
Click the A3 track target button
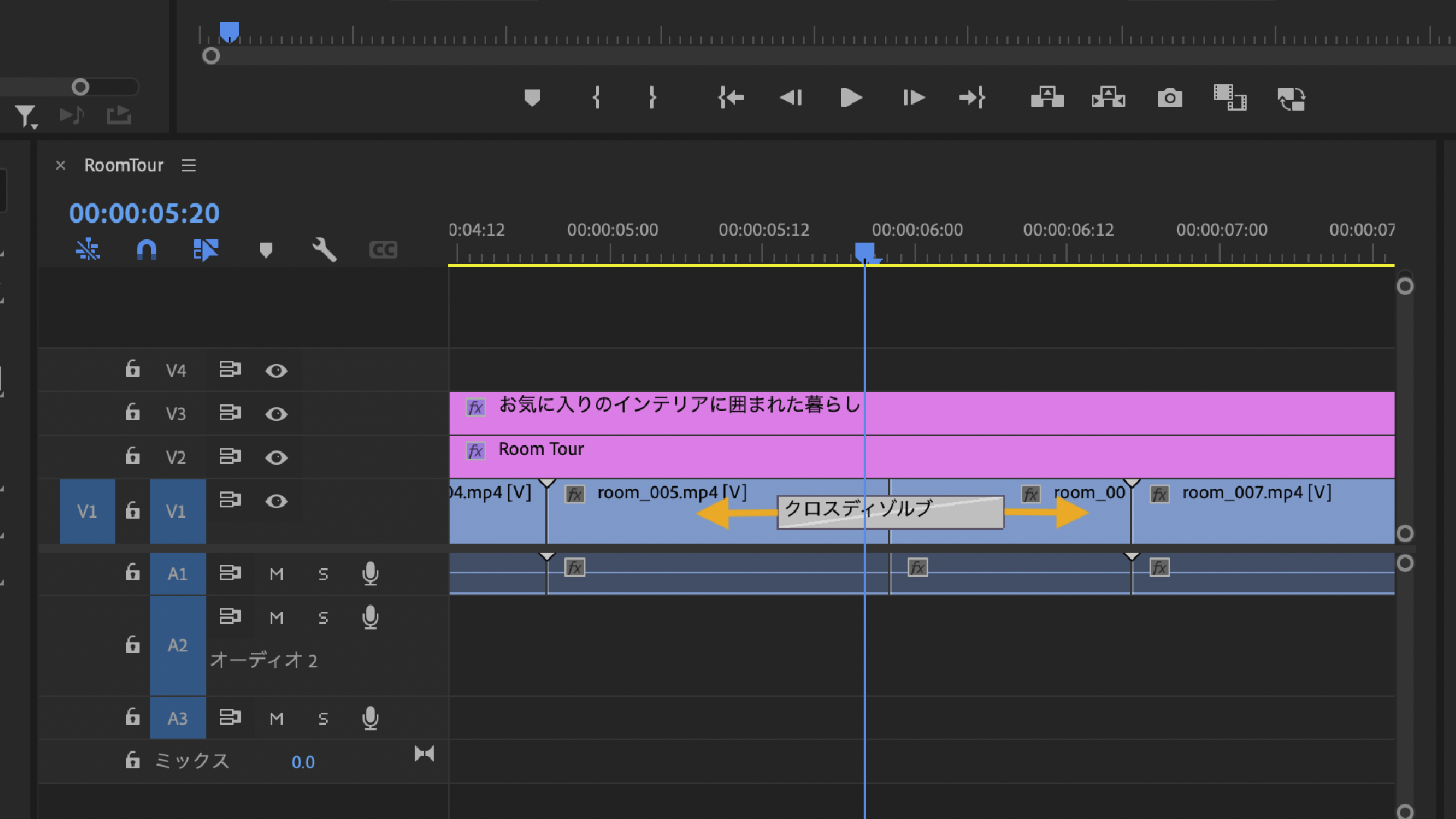coord(177,718)
